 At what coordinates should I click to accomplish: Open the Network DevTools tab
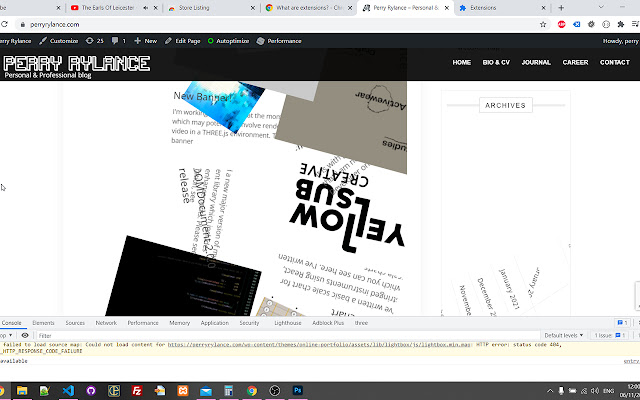(106, 323)
